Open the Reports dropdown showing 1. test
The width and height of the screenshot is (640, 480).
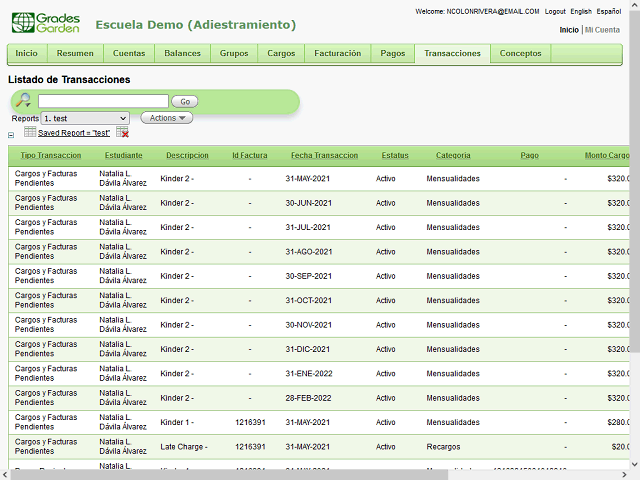(85, 118)
